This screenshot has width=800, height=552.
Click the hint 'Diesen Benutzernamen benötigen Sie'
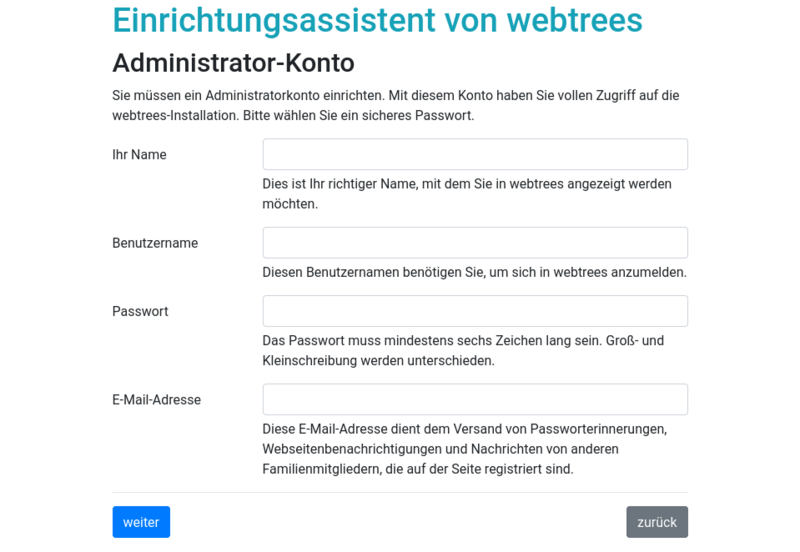click(474, 272)
